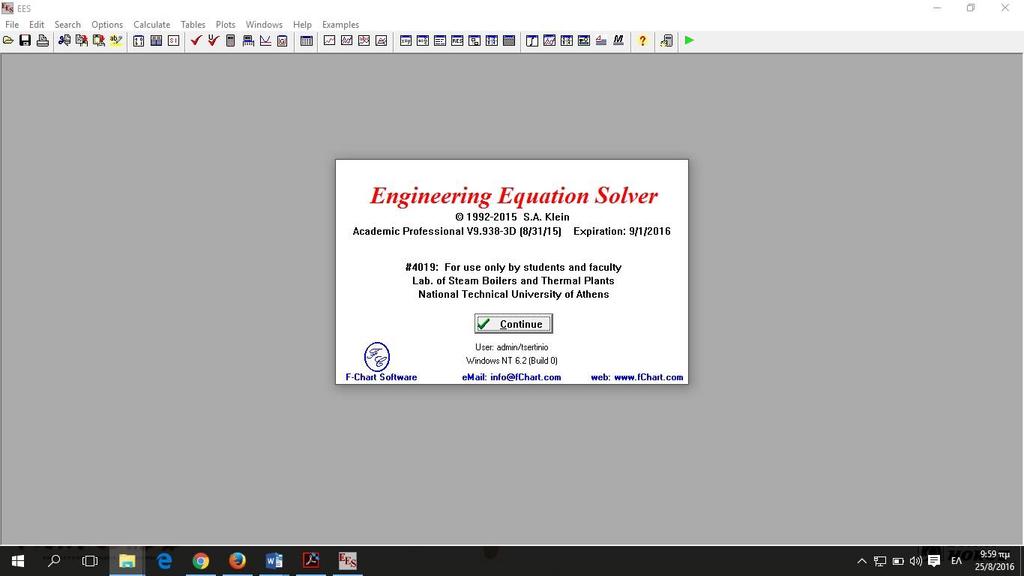Open the Windows Start menu
The width and height of the screenshot is (1024, 576).
tap(18, 560)
